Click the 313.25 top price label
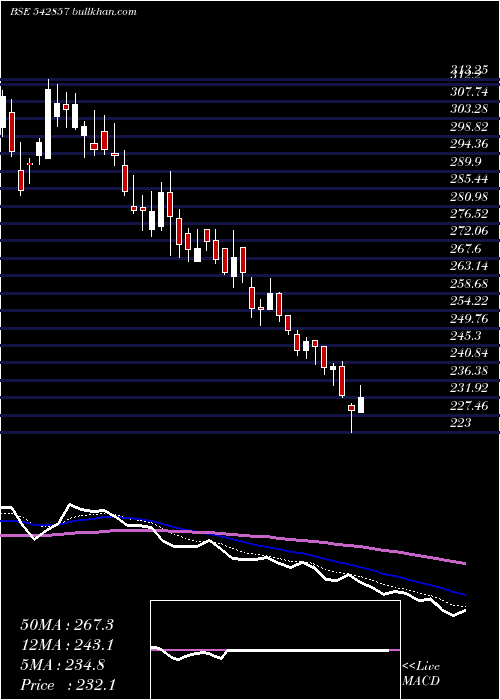The height and width of the screenshot is (700, 500). coord(469,69)
